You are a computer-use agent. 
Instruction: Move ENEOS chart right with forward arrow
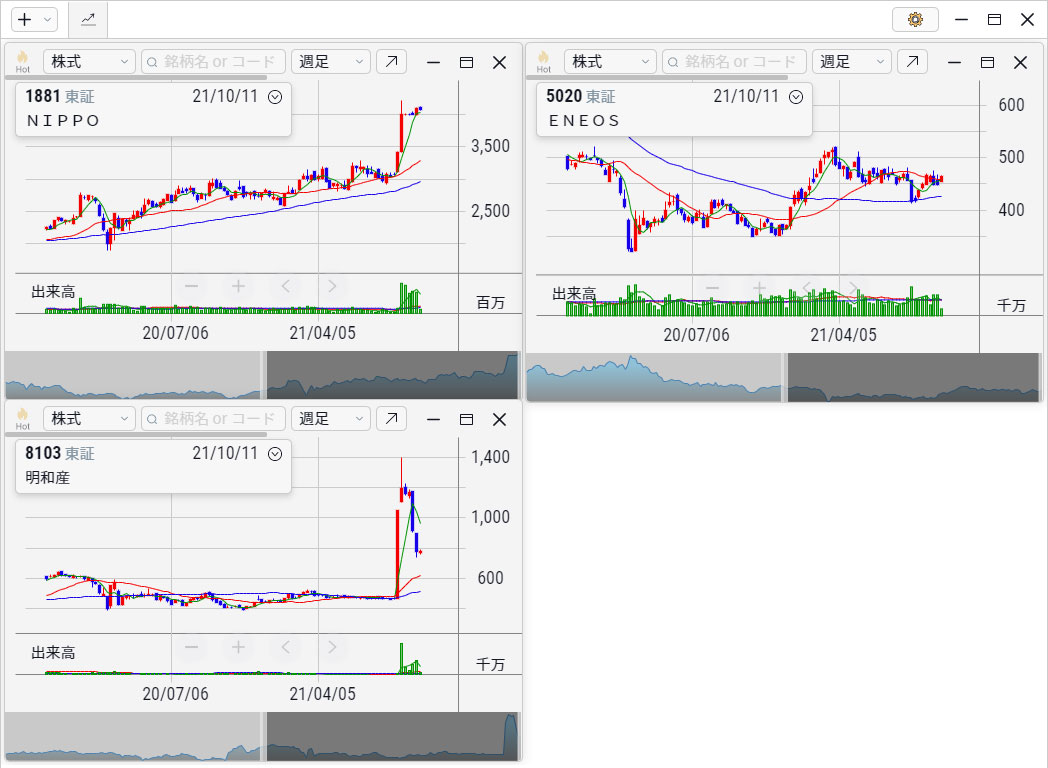(x=854, y=288)
